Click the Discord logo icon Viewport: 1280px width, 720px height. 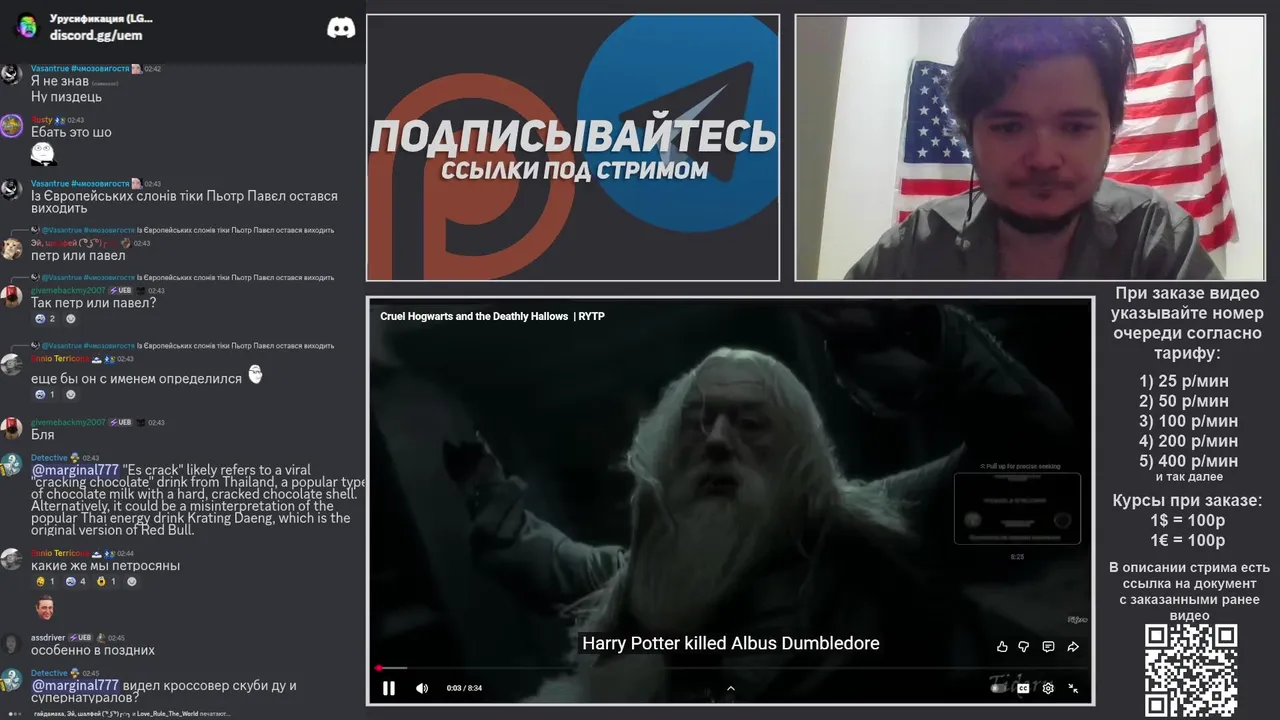click(x=341, y=28)
